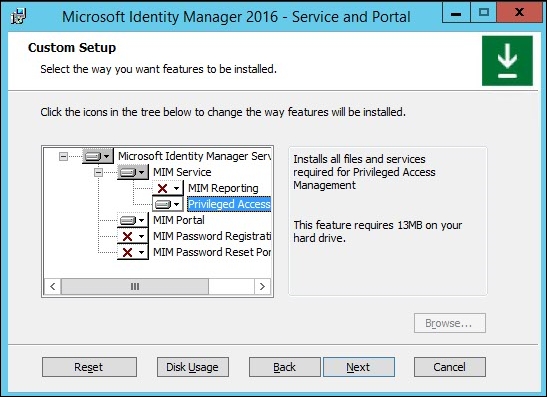Proceed with the Next button

pos(359,367)
